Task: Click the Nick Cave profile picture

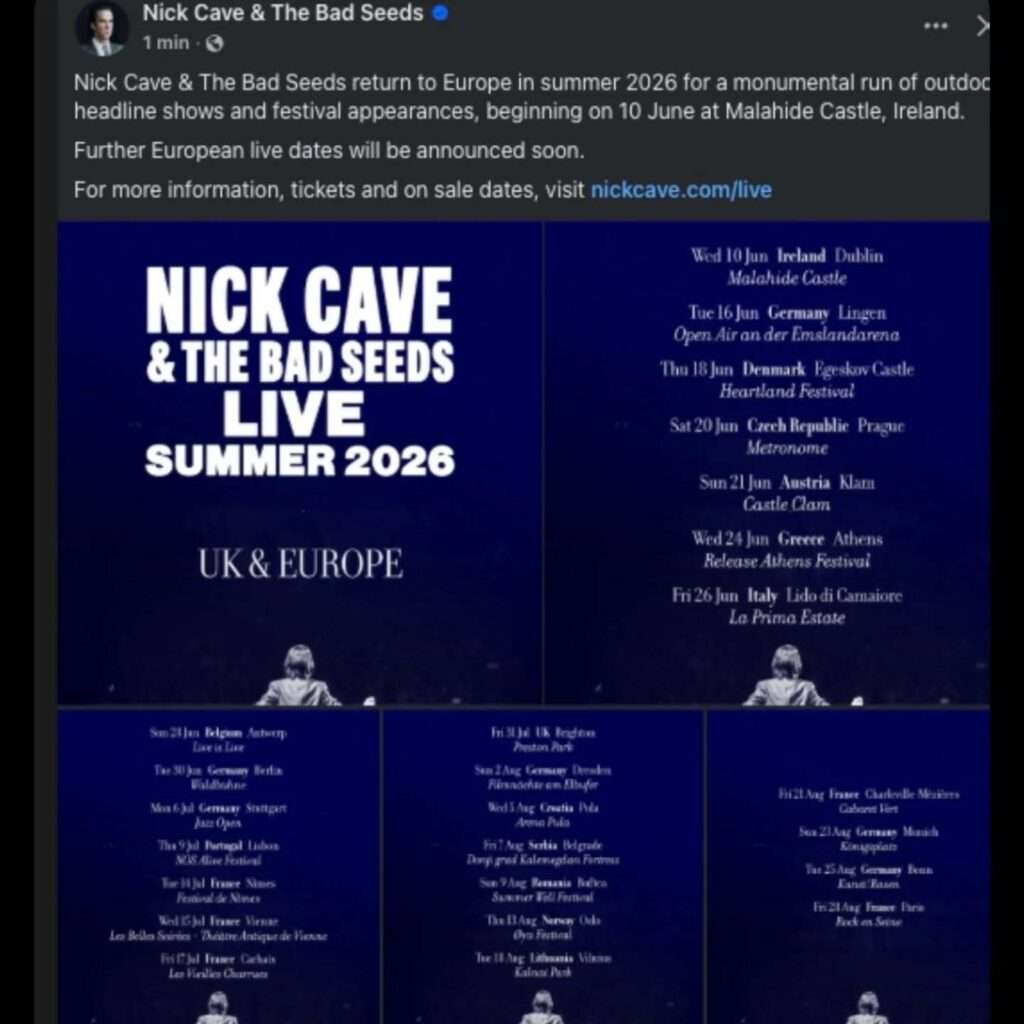Action: click(x=102, y=28)
